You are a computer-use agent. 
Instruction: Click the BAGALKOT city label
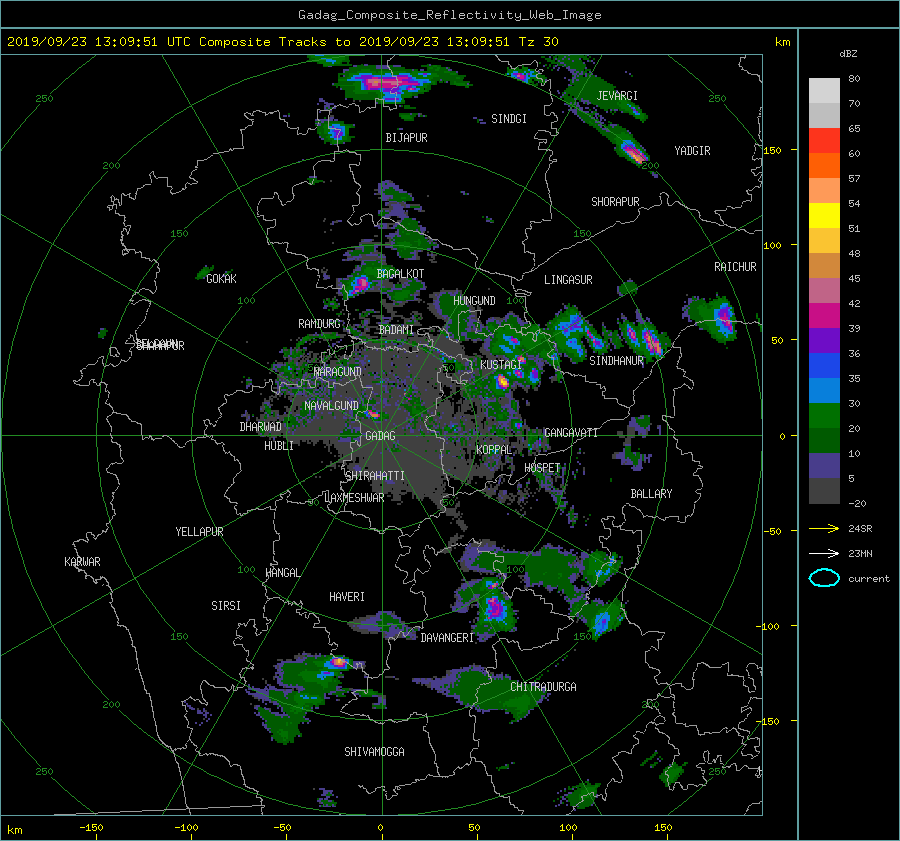pos(400,274)
